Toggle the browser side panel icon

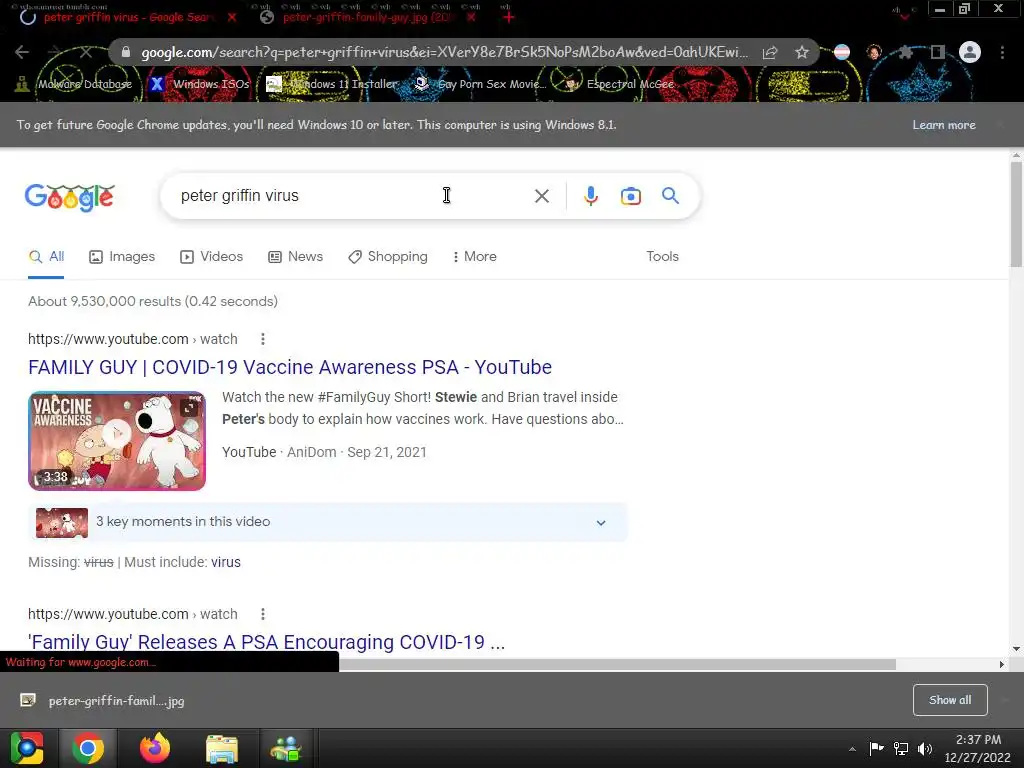[x=938, y=52]
